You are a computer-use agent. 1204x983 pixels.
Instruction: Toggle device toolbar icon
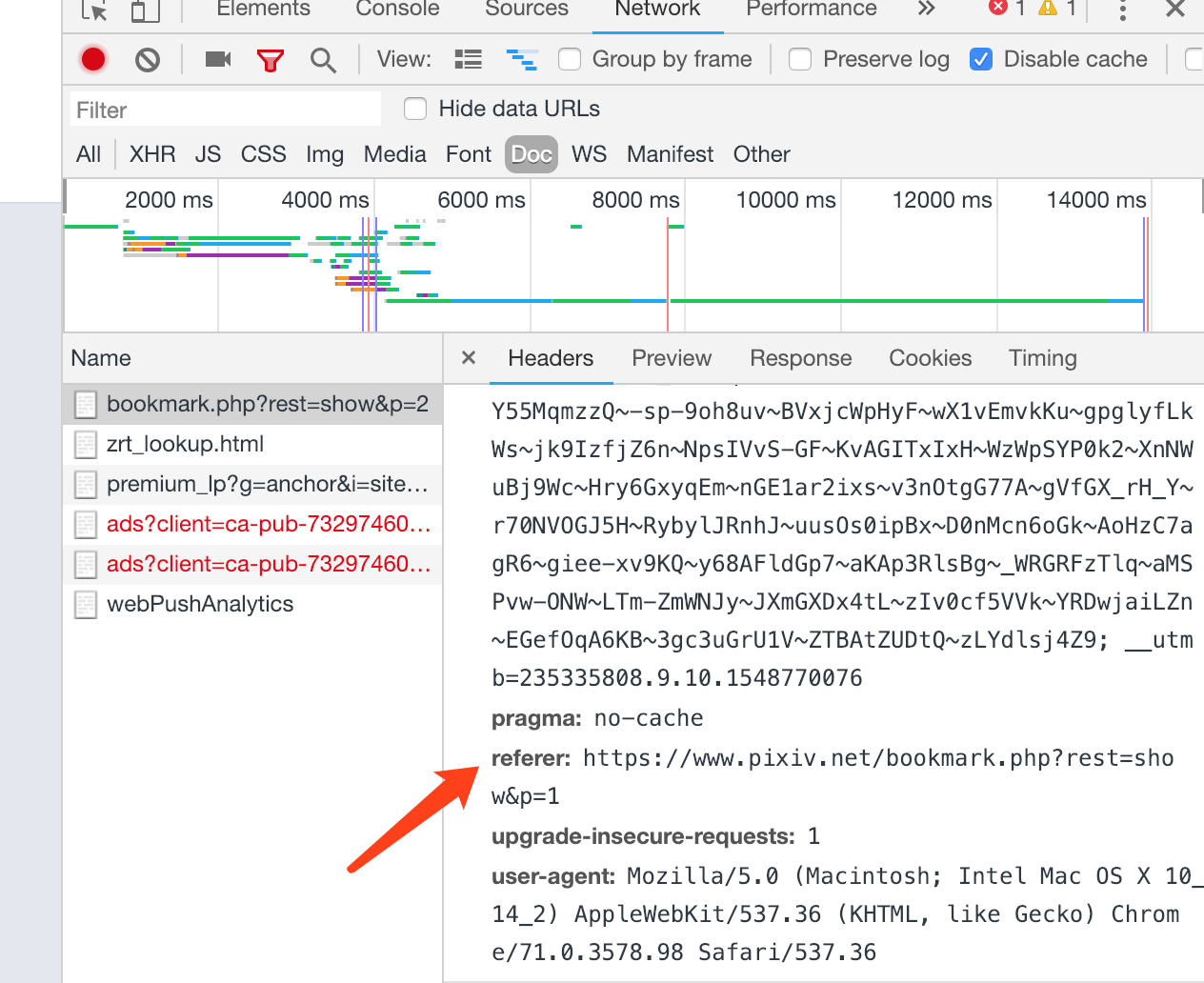pos(145,10)
